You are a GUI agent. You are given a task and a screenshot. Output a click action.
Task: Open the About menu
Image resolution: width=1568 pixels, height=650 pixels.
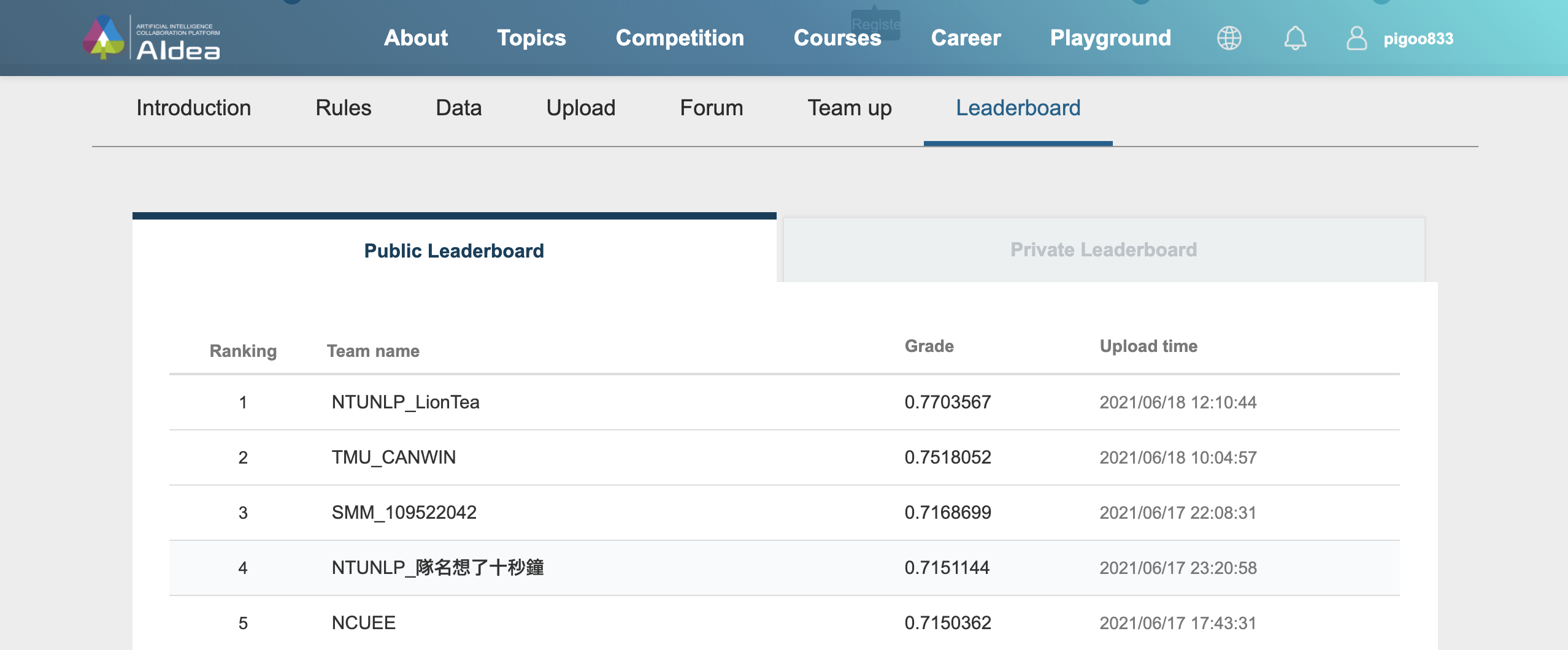coord(416,38)
